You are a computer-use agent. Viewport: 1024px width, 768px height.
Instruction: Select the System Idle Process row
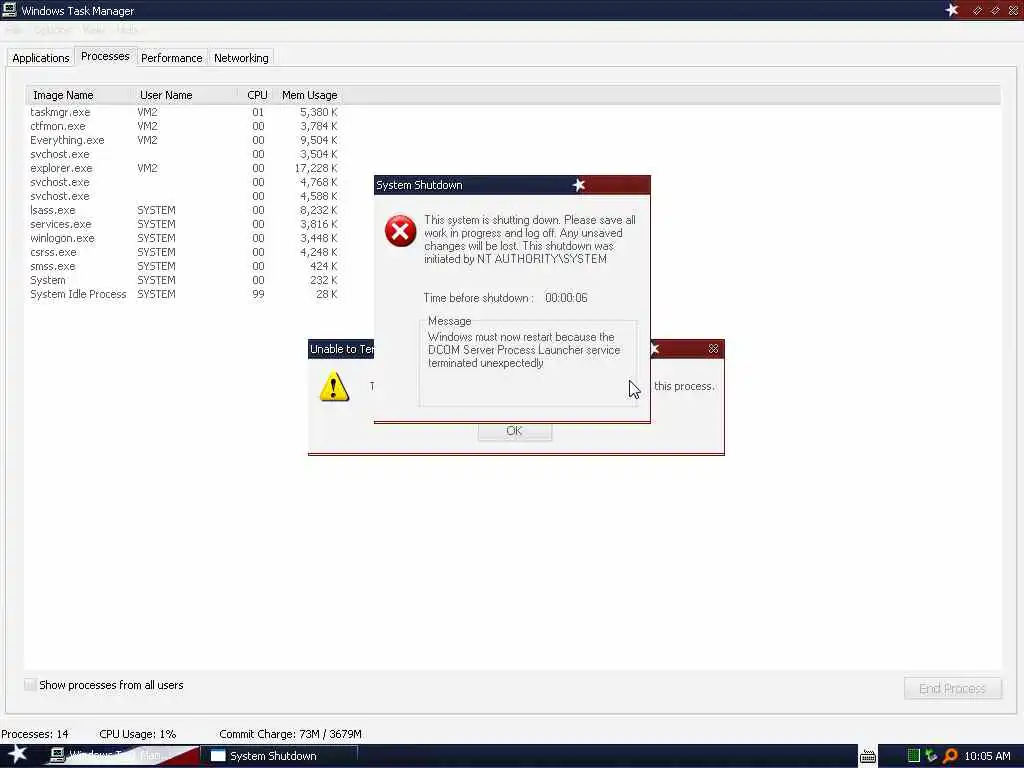tap(184, 295)
